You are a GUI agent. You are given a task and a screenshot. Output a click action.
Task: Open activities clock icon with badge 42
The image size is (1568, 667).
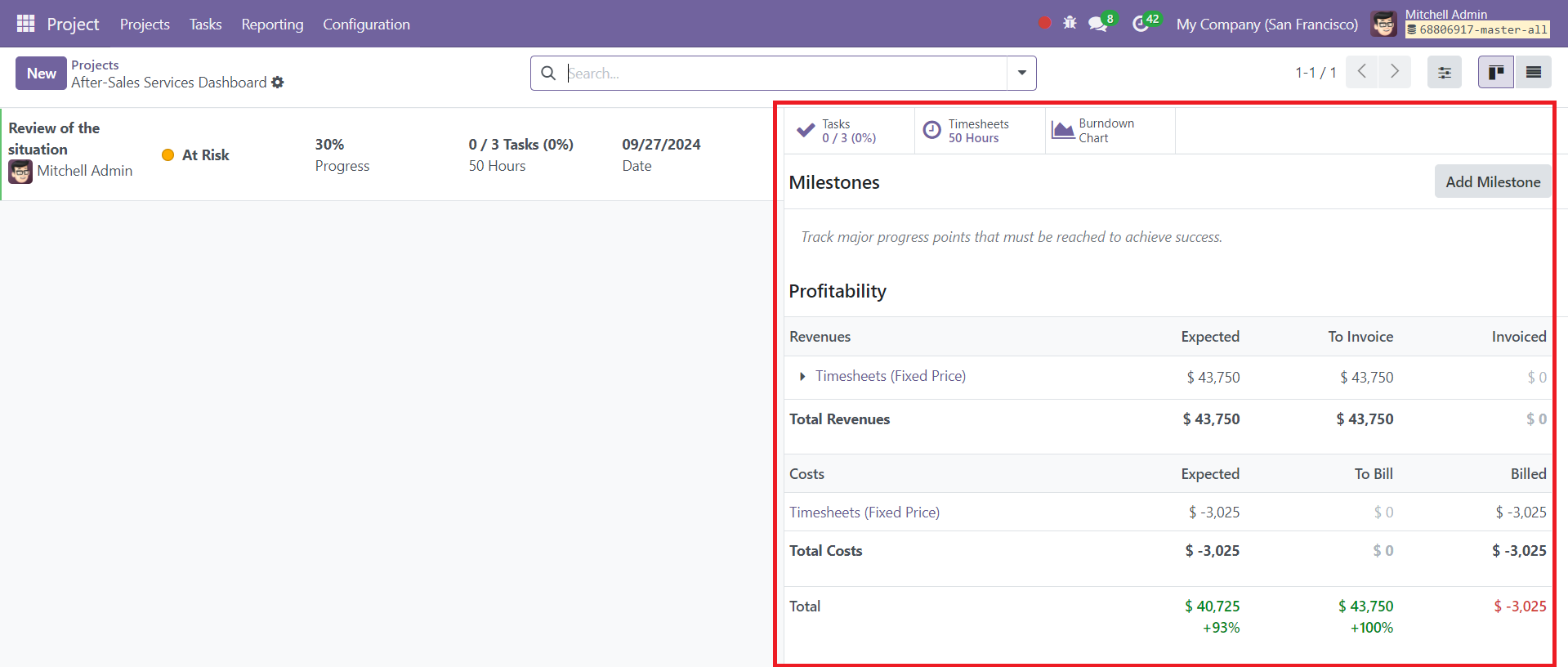(1141, 24)
